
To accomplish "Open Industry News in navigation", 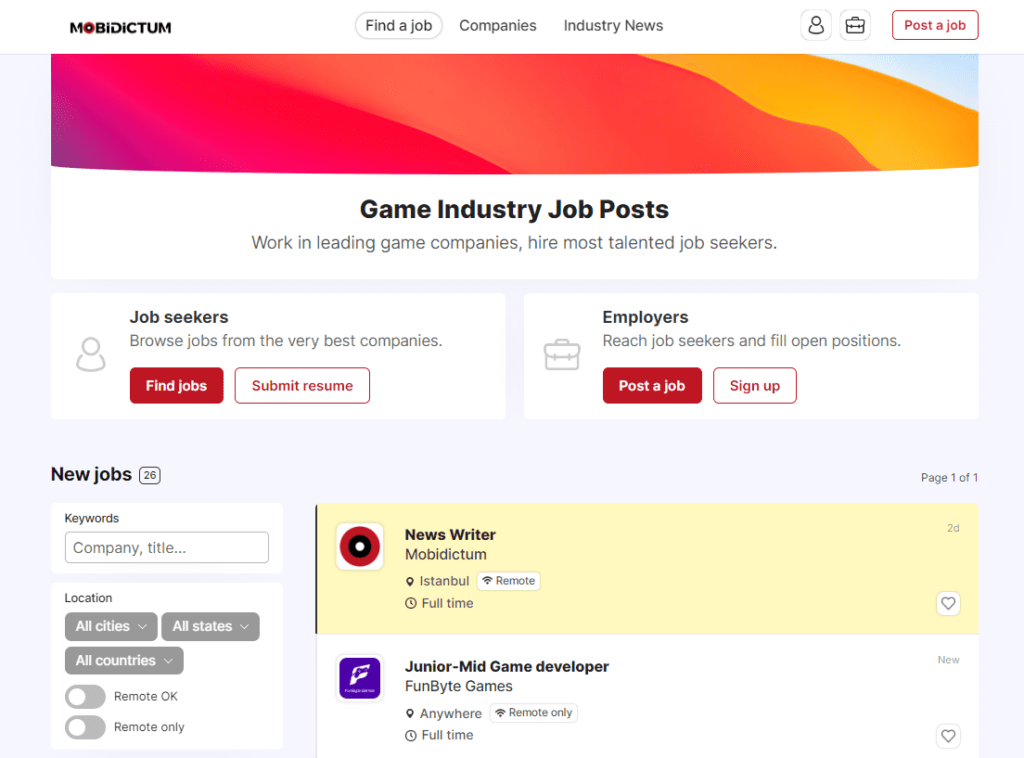I will (x=613, y=26).
